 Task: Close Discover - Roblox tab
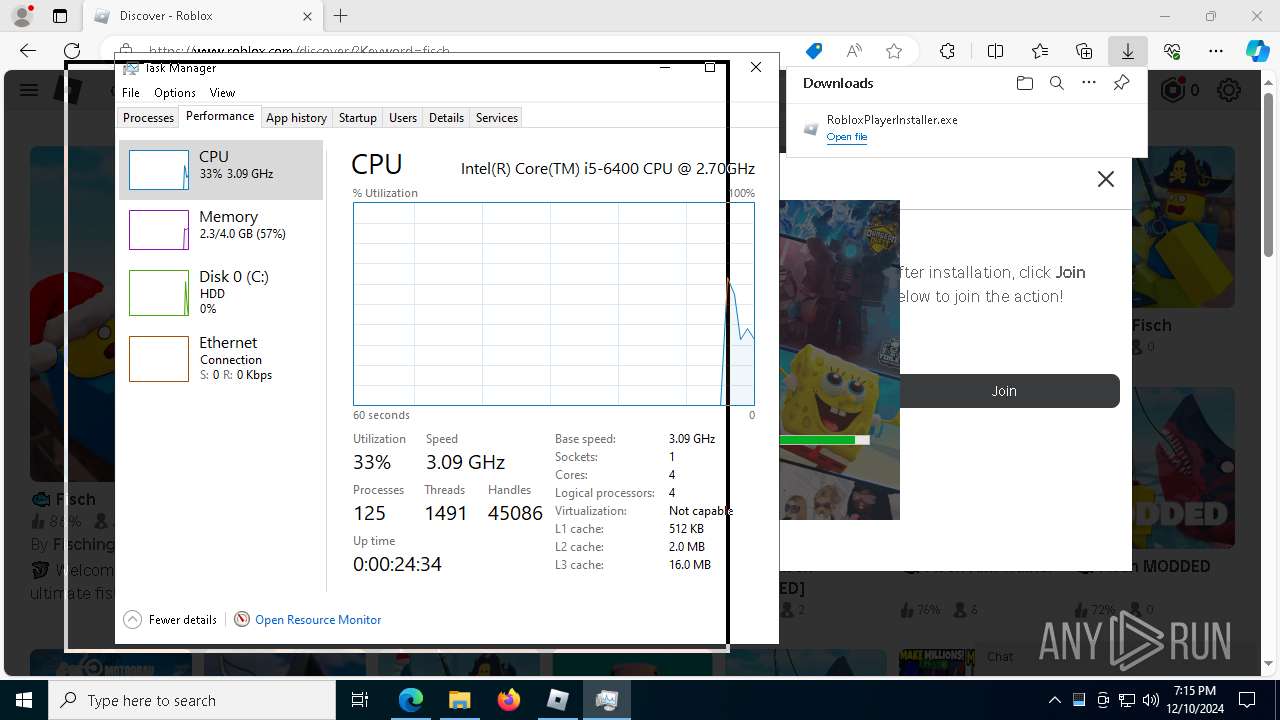pyautogui.click(x=307, y=16)
